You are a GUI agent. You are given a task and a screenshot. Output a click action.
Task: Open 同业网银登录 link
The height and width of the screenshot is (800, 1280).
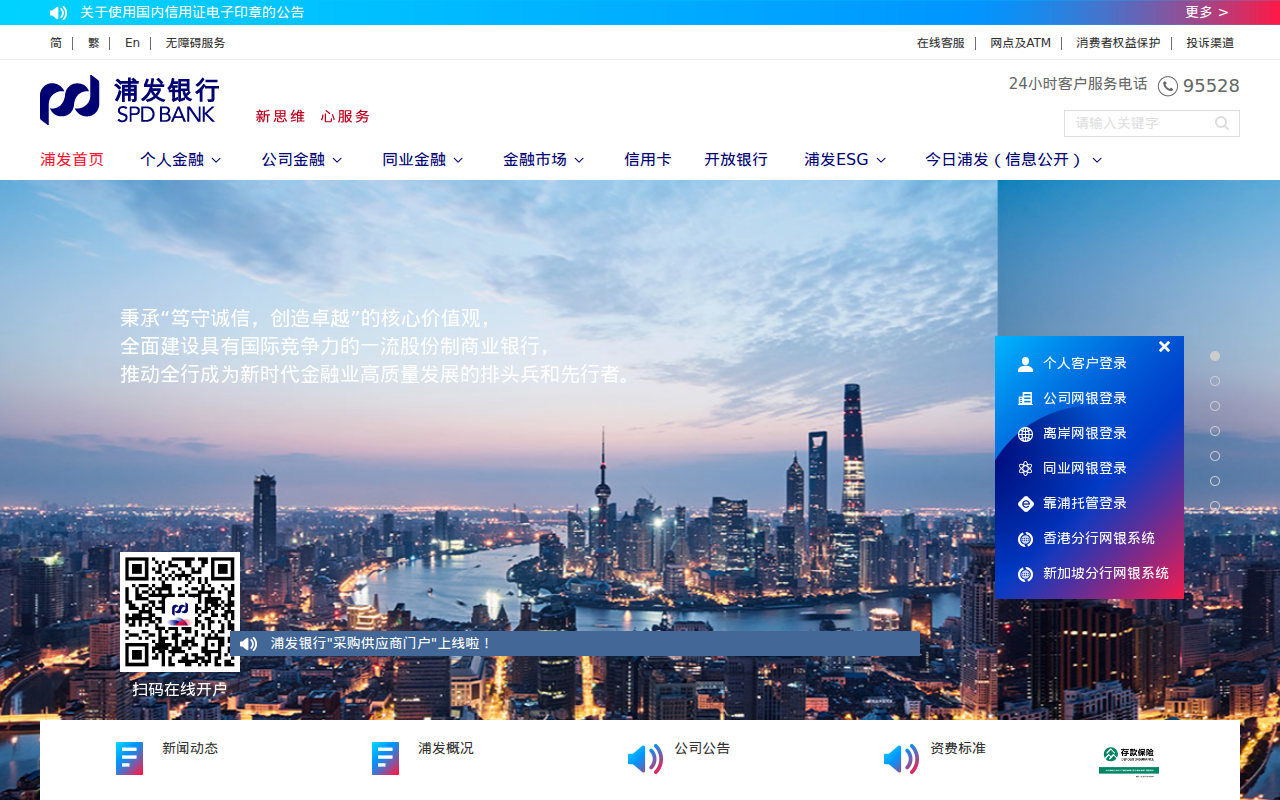(x=1085, y=469)
